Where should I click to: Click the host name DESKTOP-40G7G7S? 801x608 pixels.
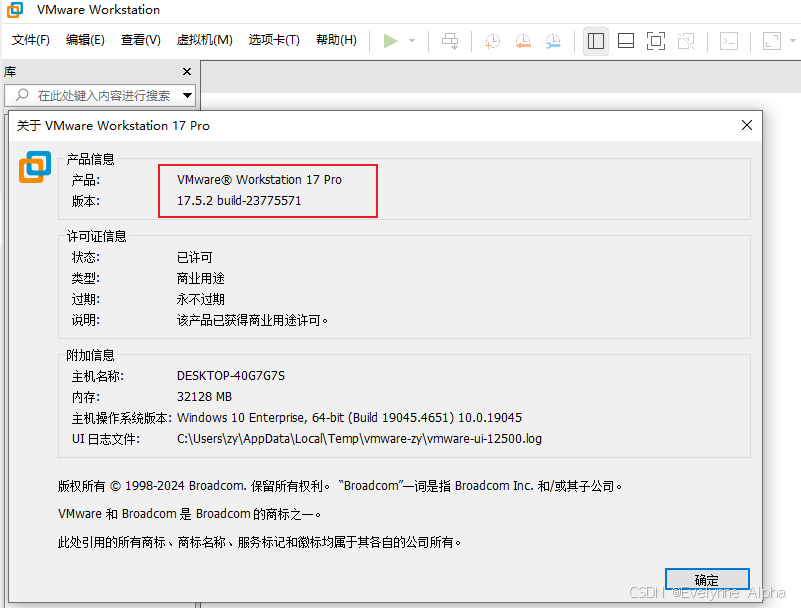point(231,376)
